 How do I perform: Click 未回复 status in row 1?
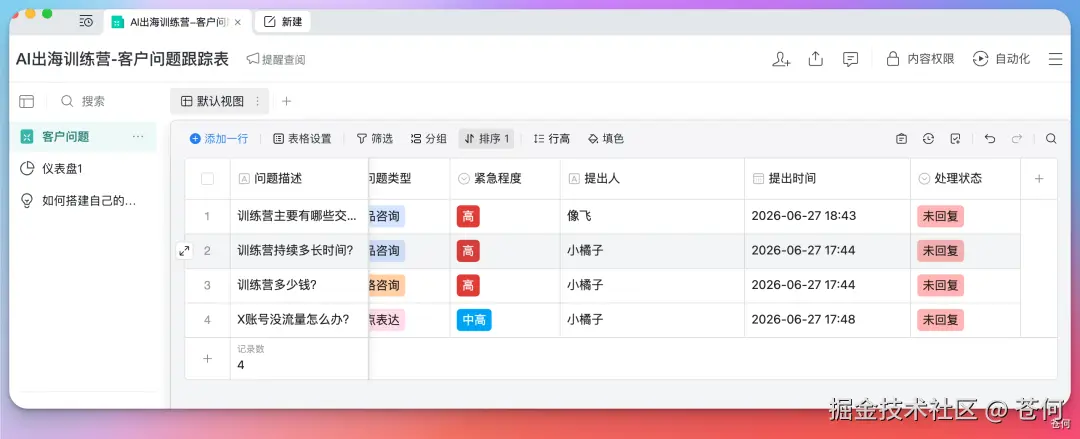tap(940, 216)
